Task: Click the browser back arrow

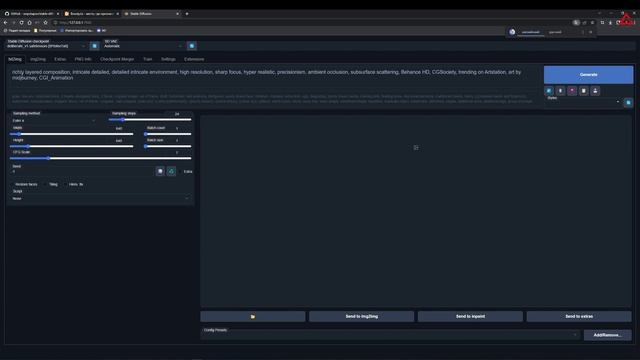Action: click(5, 22)
